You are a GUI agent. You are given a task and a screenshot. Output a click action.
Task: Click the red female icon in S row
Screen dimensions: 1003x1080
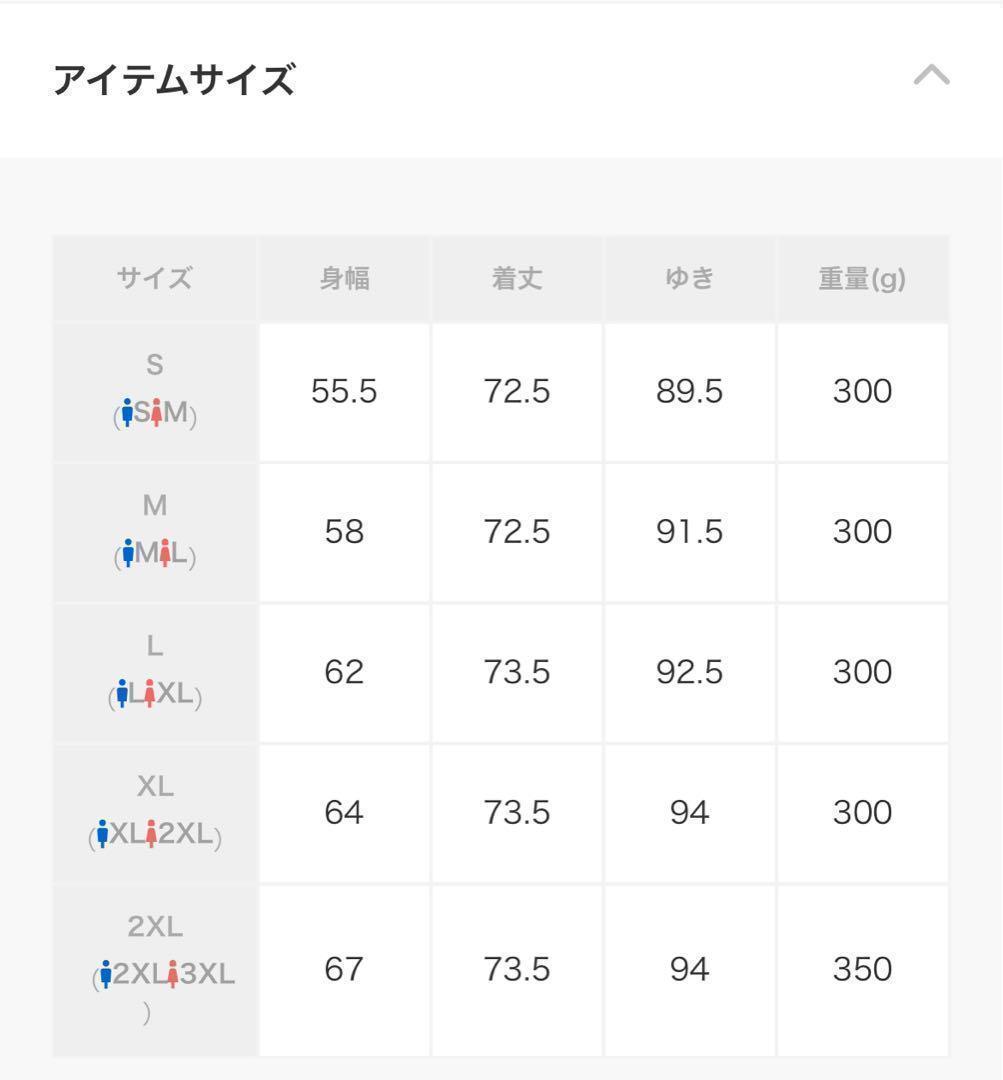157,412
